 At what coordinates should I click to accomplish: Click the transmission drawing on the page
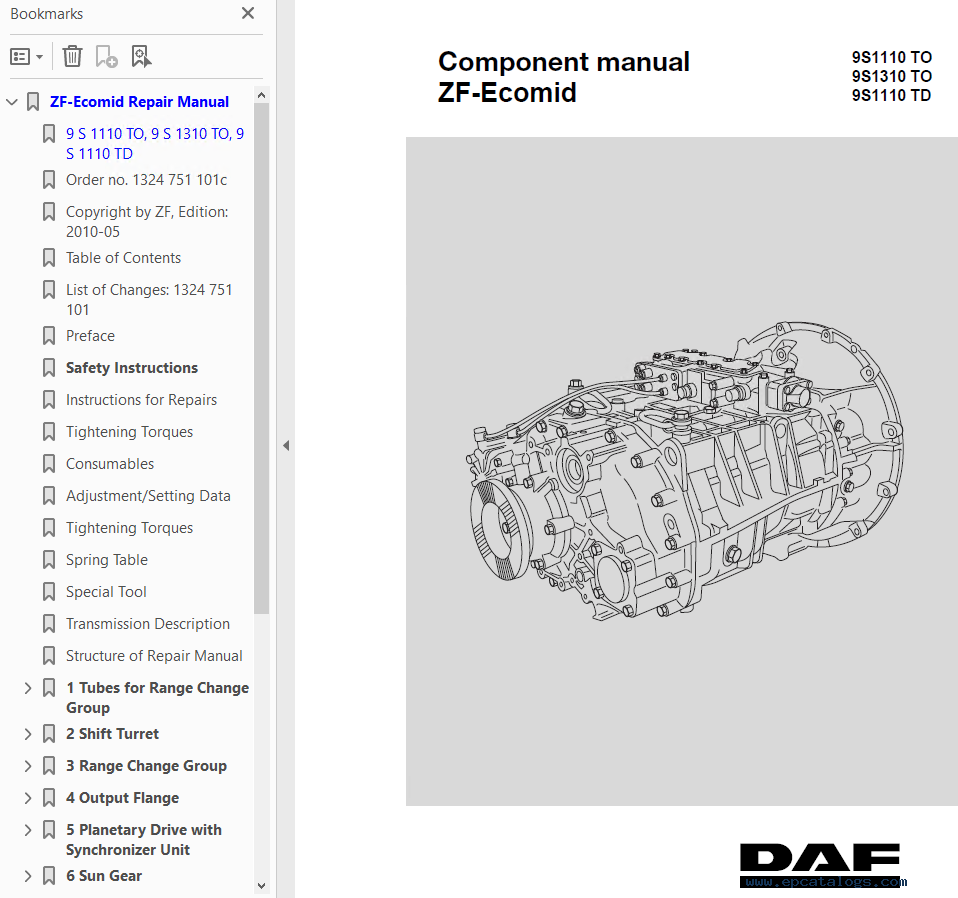[685, 470]
